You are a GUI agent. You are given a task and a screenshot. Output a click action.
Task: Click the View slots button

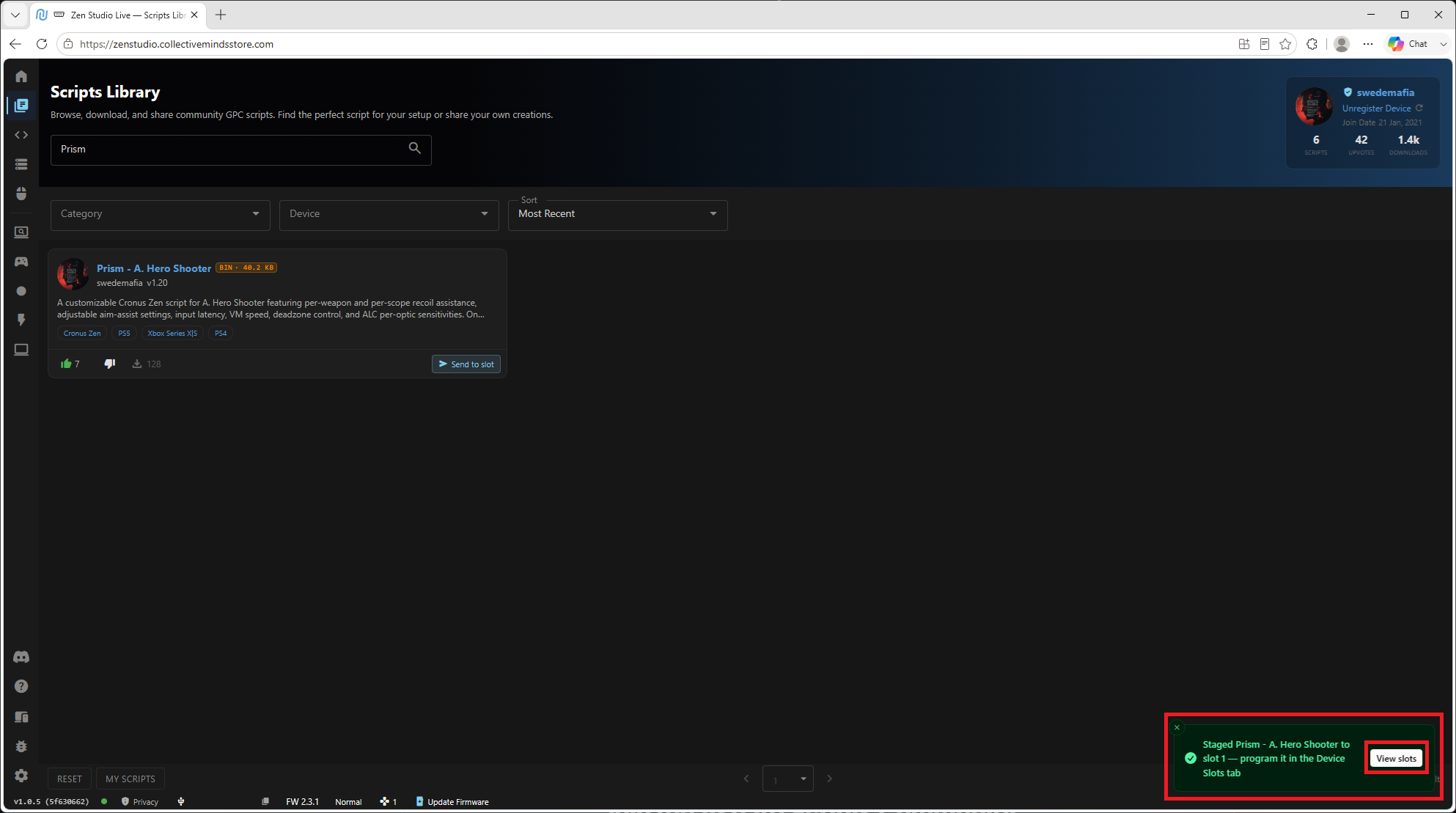click(x=1396, y=758)
